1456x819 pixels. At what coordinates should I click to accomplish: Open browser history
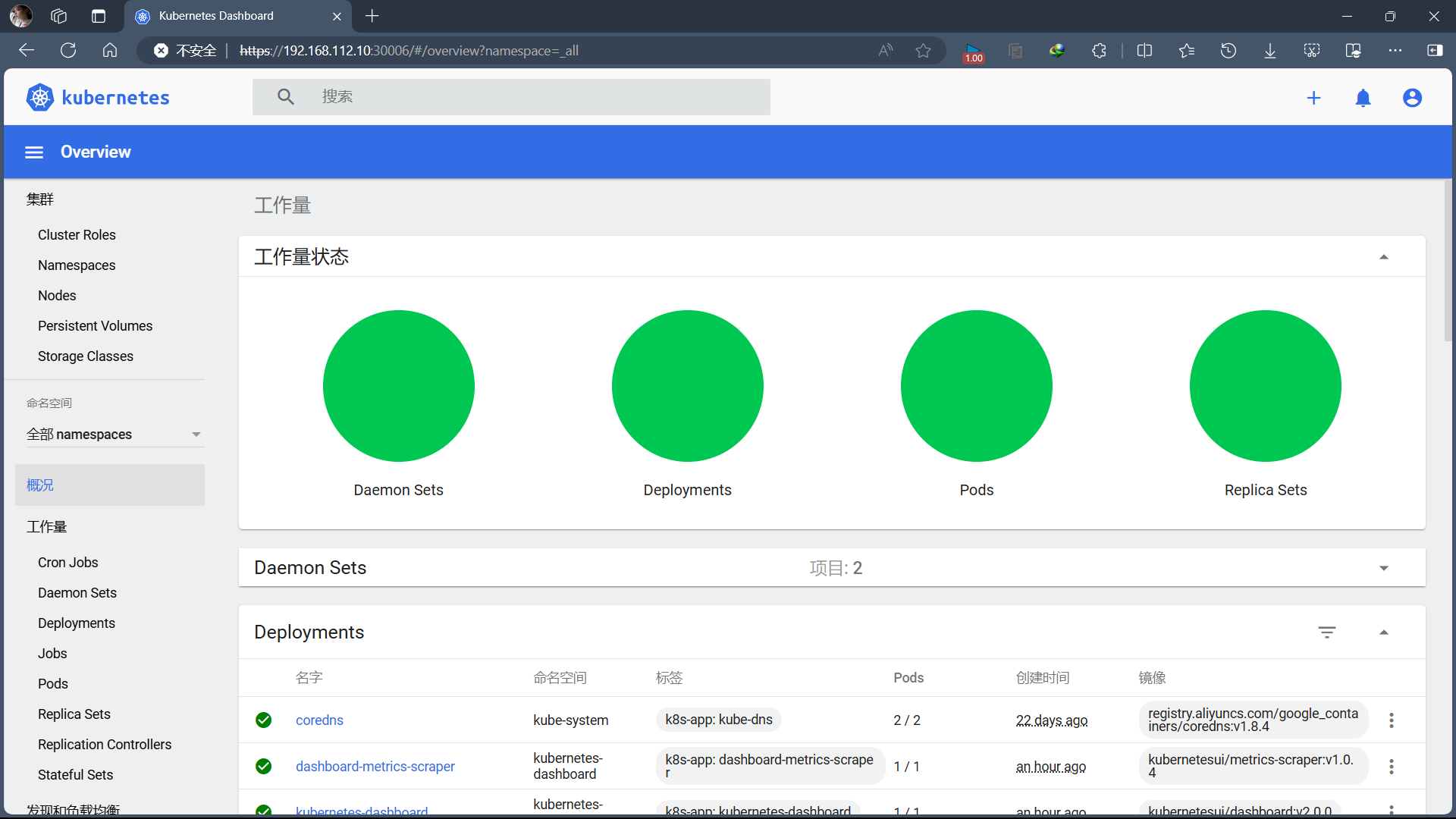click(x=1228, y=51)
